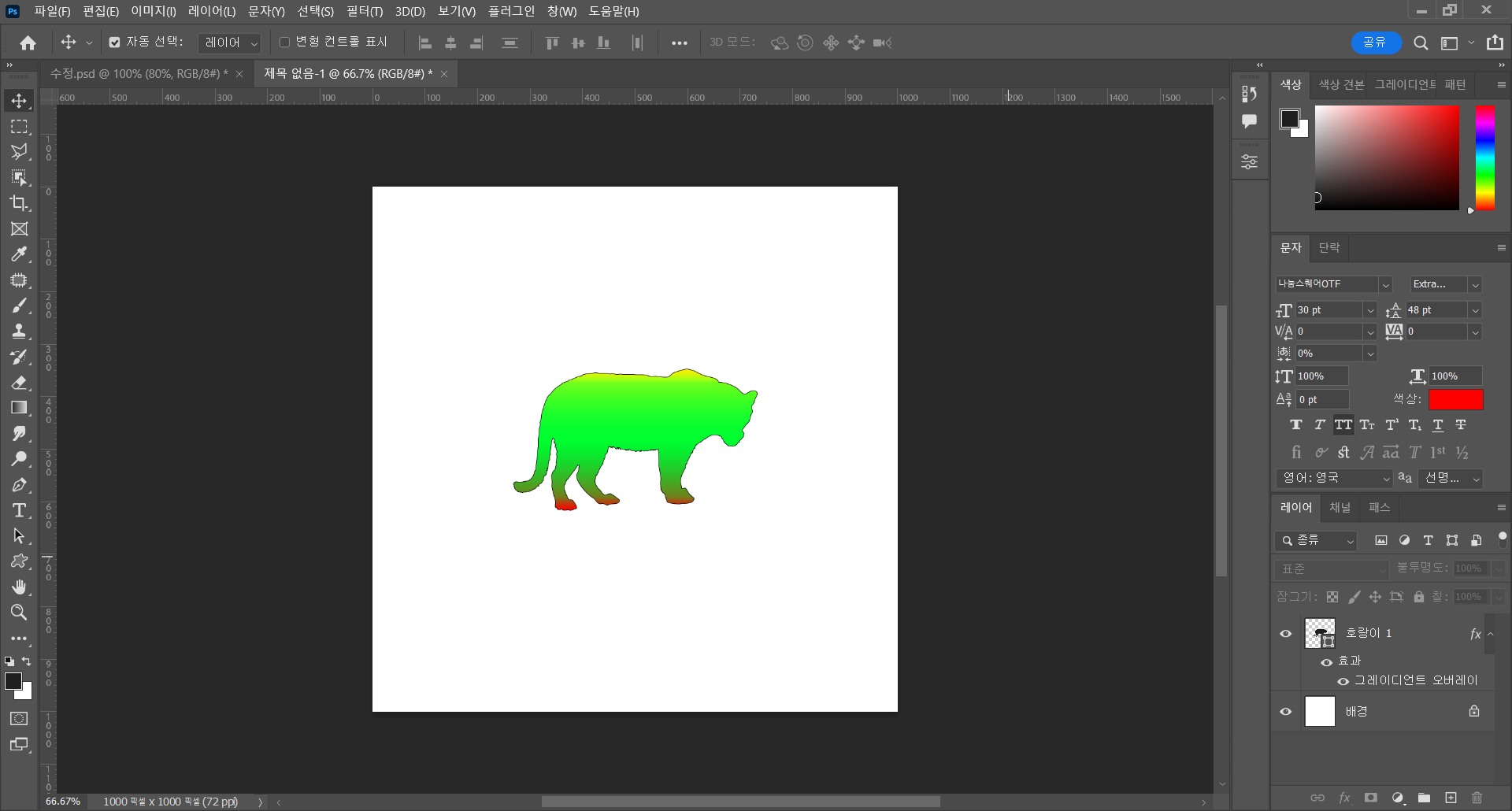This screenshot has width=1512, height=811.
Task: Select the Rectangular Marquee tool
Action: click(x=20, y=127)
